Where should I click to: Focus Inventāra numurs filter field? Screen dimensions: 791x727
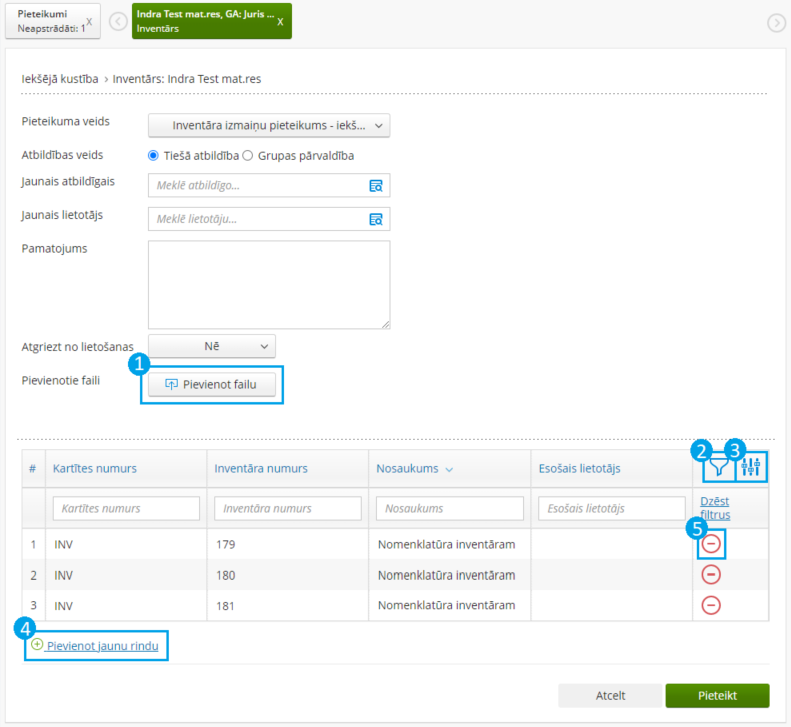288,509
